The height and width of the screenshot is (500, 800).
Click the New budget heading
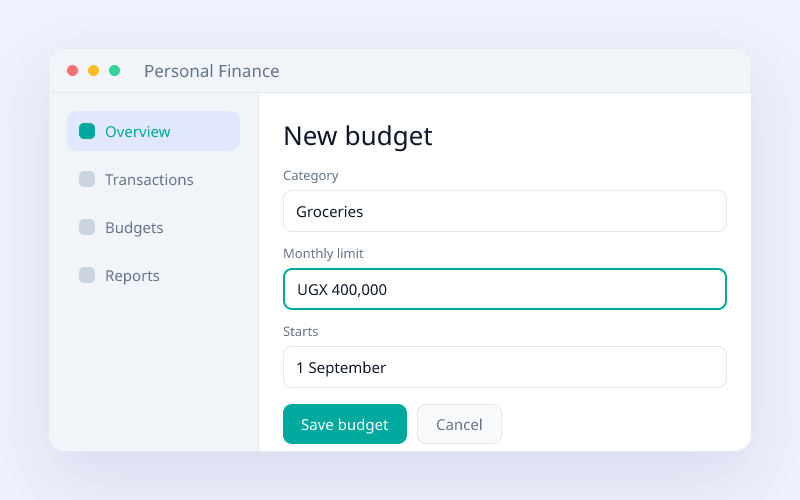point(358,136)
